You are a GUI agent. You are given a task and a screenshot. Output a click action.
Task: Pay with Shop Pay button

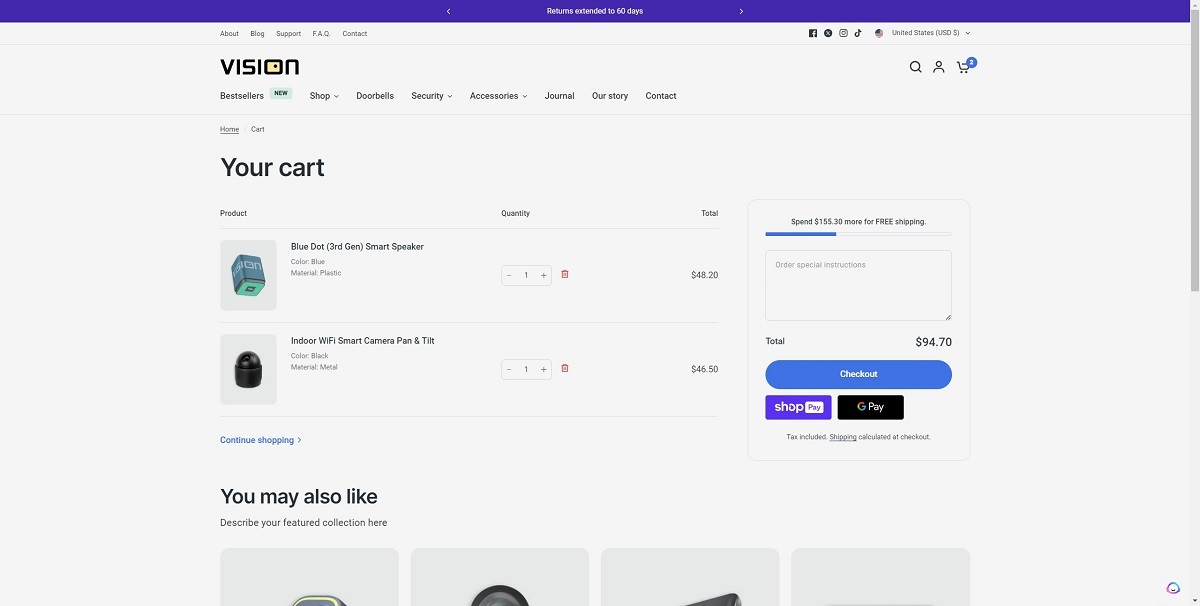798,406
